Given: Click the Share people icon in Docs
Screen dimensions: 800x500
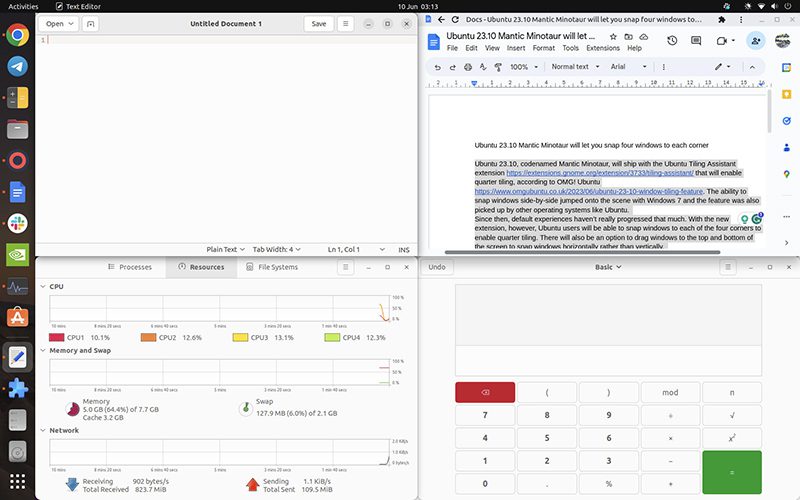Looking at the screenshot, I should coord(756,40).
